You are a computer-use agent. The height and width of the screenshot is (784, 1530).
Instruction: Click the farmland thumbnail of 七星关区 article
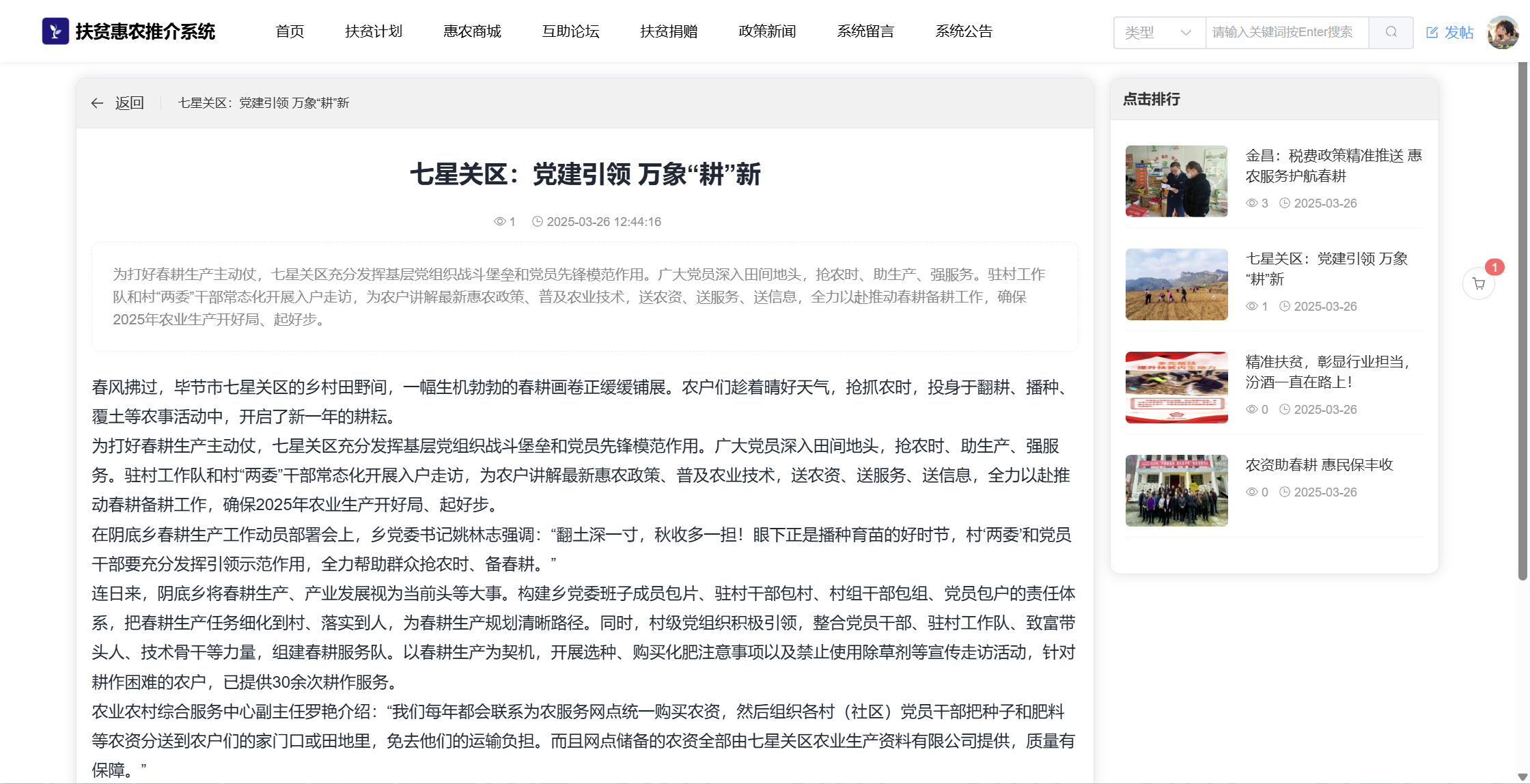[x=1176, y=284]
